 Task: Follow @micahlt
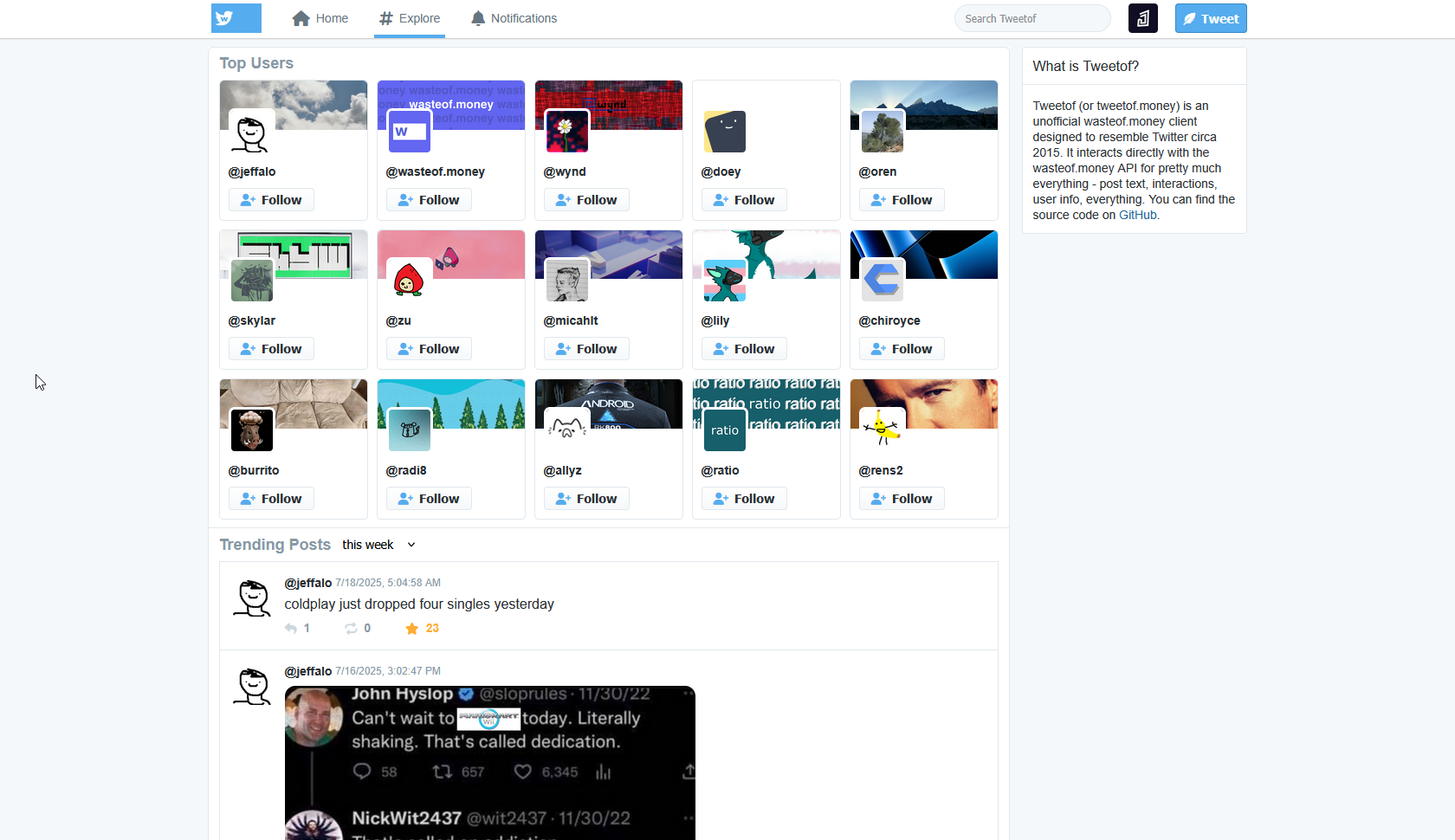coord(586,349)
